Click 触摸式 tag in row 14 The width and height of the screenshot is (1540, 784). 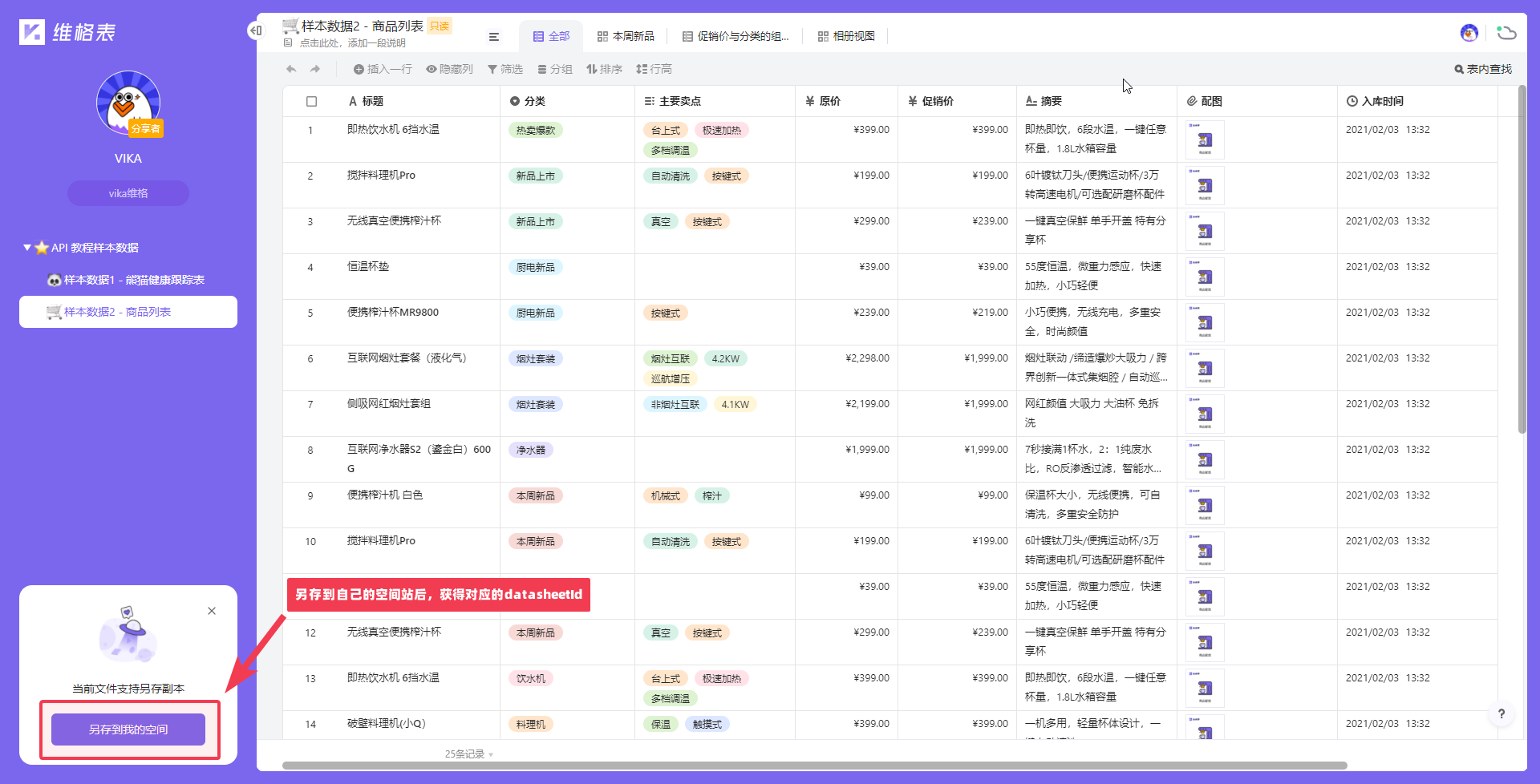click(x=707, y=724)
